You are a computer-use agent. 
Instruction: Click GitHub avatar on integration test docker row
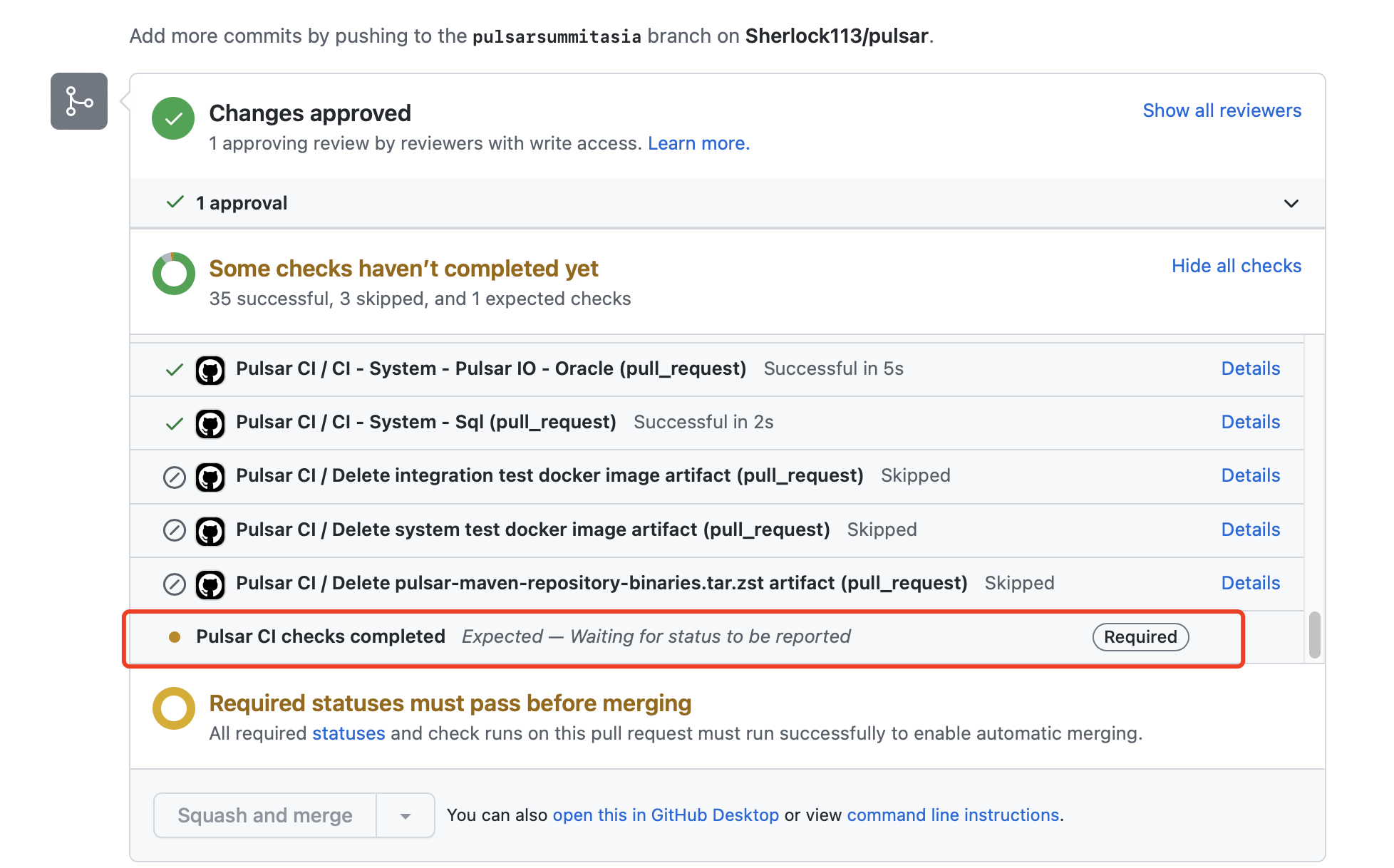pyautogui.click(x=210, y=477)
